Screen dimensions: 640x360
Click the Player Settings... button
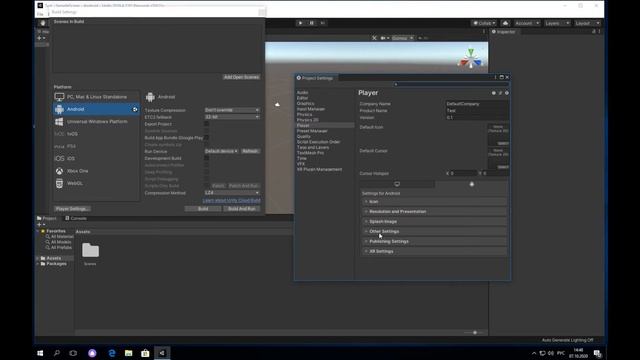pos(72,209)
